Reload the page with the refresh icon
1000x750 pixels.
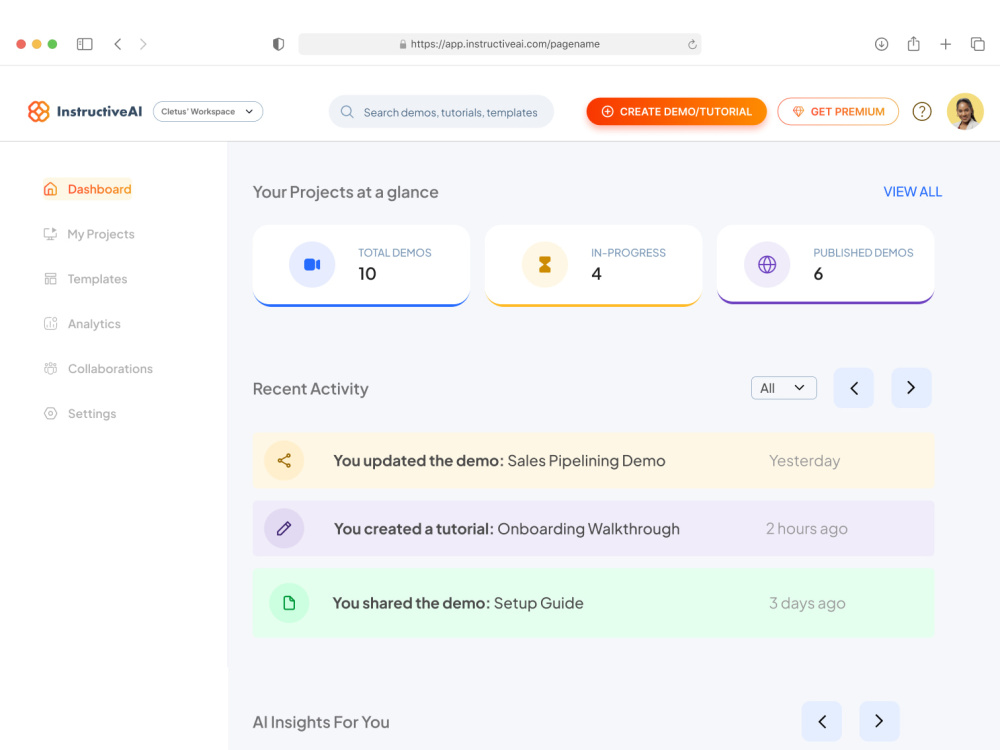tap(692, 44)
